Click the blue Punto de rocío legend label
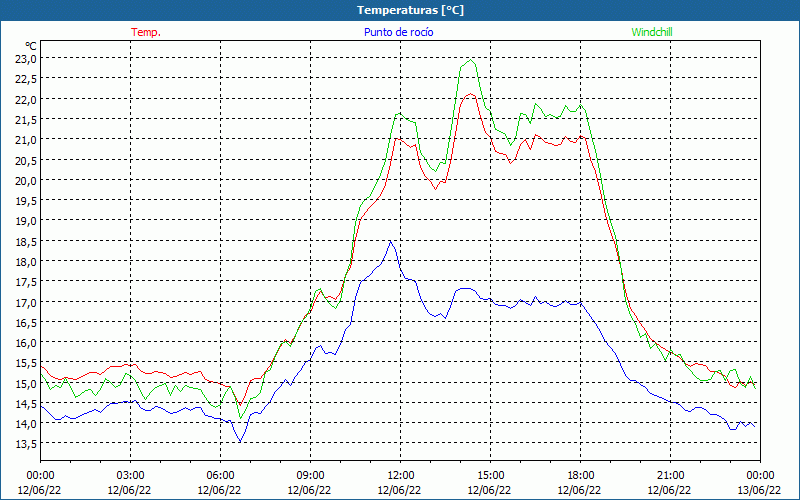Screen dimensions: 800x500 click(x=398, y=32)
